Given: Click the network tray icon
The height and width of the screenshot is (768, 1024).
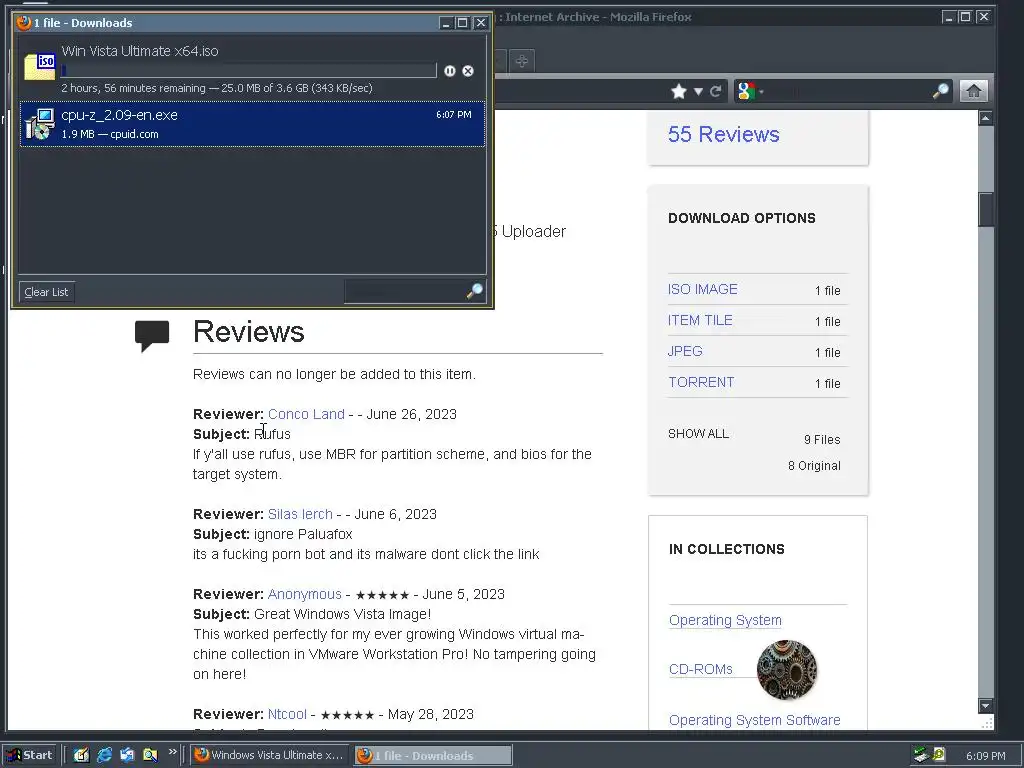Looking at the screenshot, I should (921, 755).
